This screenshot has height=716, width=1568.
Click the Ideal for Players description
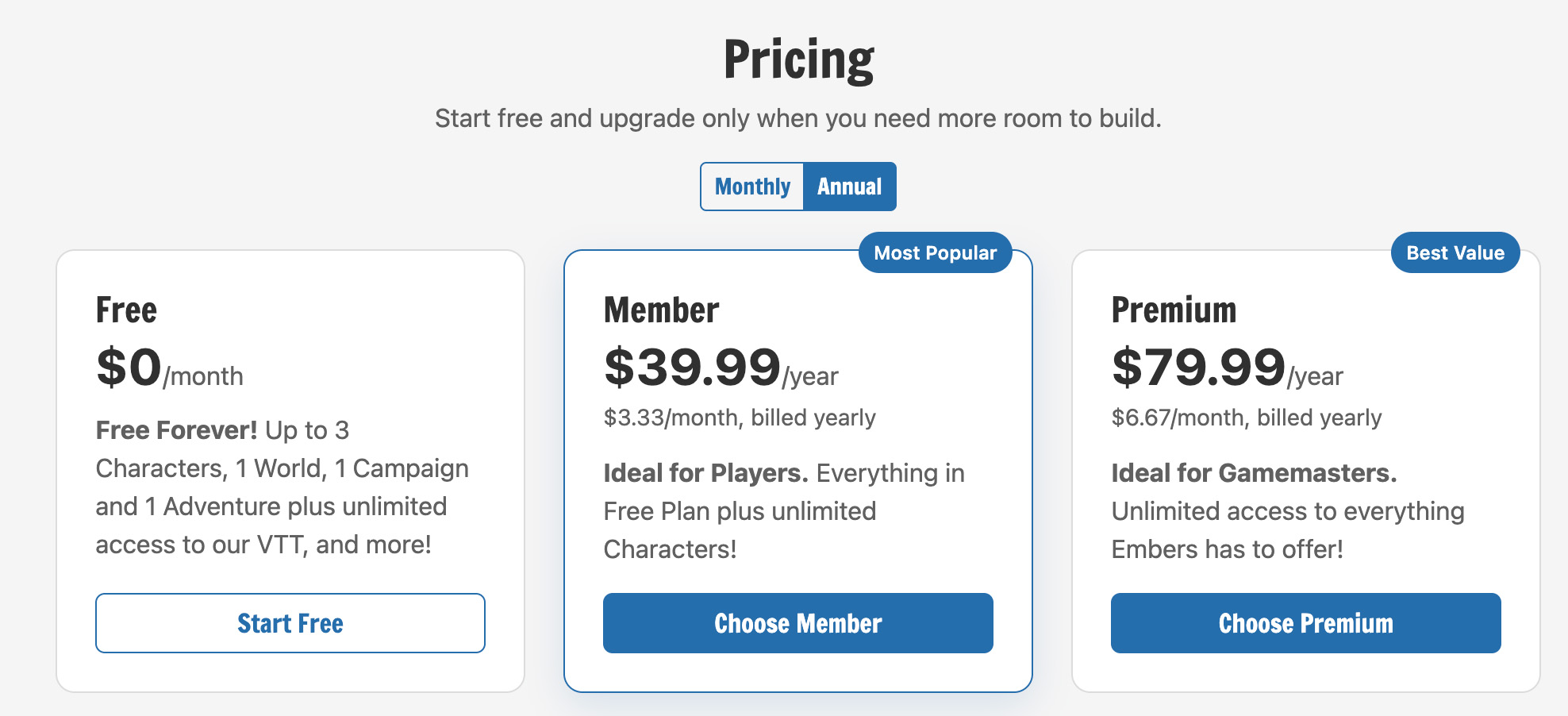pos(784,511)
